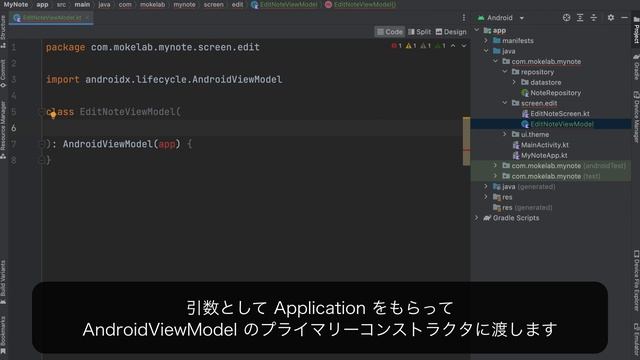Click 'AndroidViewModel' in the import statement
The width and height of the screenshot is (640, 360).
click(237, 79)
